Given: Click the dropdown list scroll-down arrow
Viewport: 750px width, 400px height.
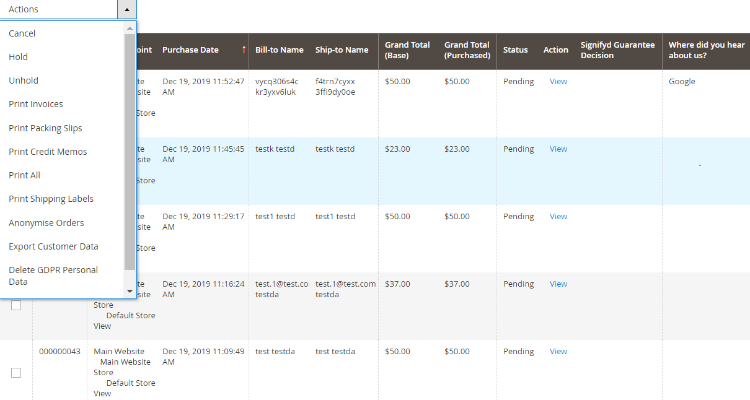Looking at the screenshot, I should pos(130,291).
